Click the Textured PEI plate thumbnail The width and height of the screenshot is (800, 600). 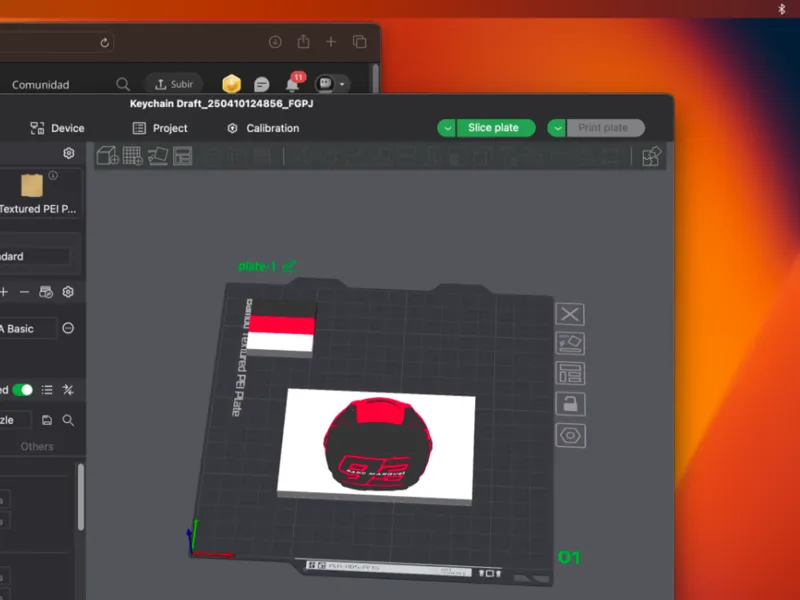pos(32,185)
